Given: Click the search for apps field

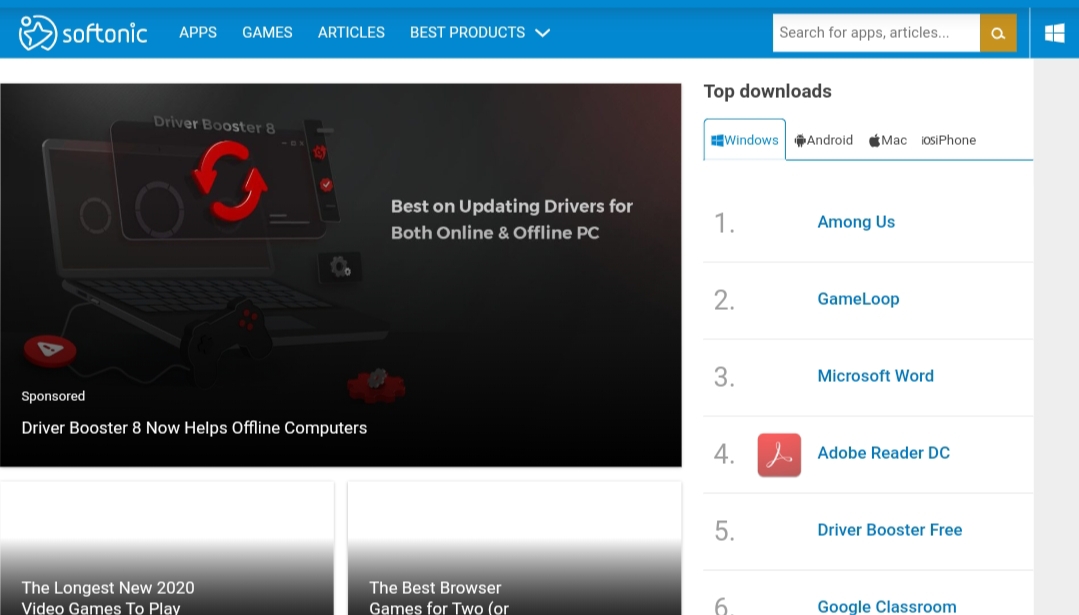Looking at the screenshot, I should click(876, 33).
